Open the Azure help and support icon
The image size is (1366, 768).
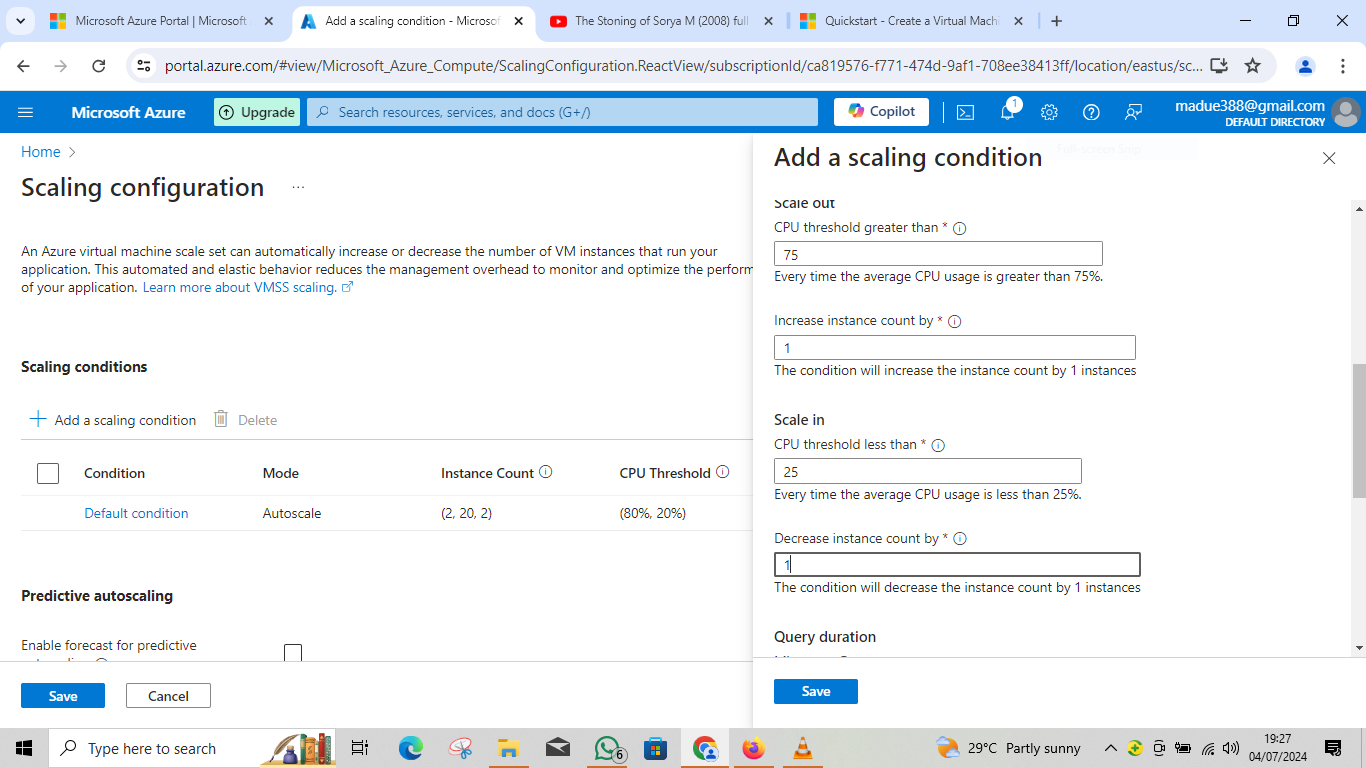coord(1091,112)
